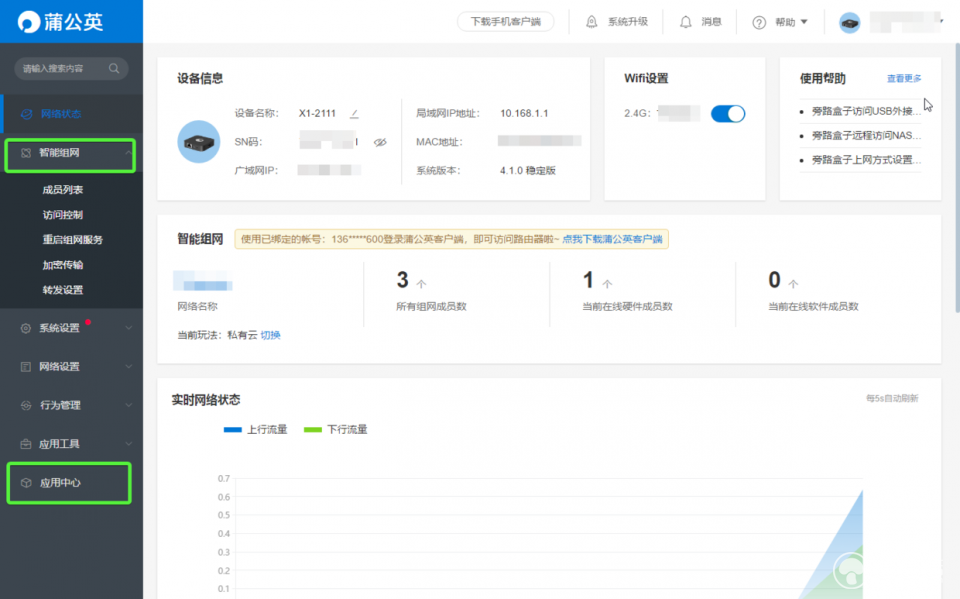960x599 pixels.
Task: Click the 应用中心 cube icon
Action: tap(26, 483)
